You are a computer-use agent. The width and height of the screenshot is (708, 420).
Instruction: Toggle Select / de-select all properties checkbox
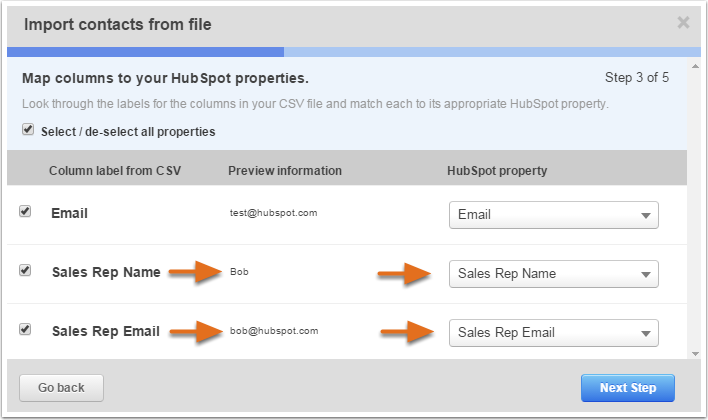(x=28, y=130)
